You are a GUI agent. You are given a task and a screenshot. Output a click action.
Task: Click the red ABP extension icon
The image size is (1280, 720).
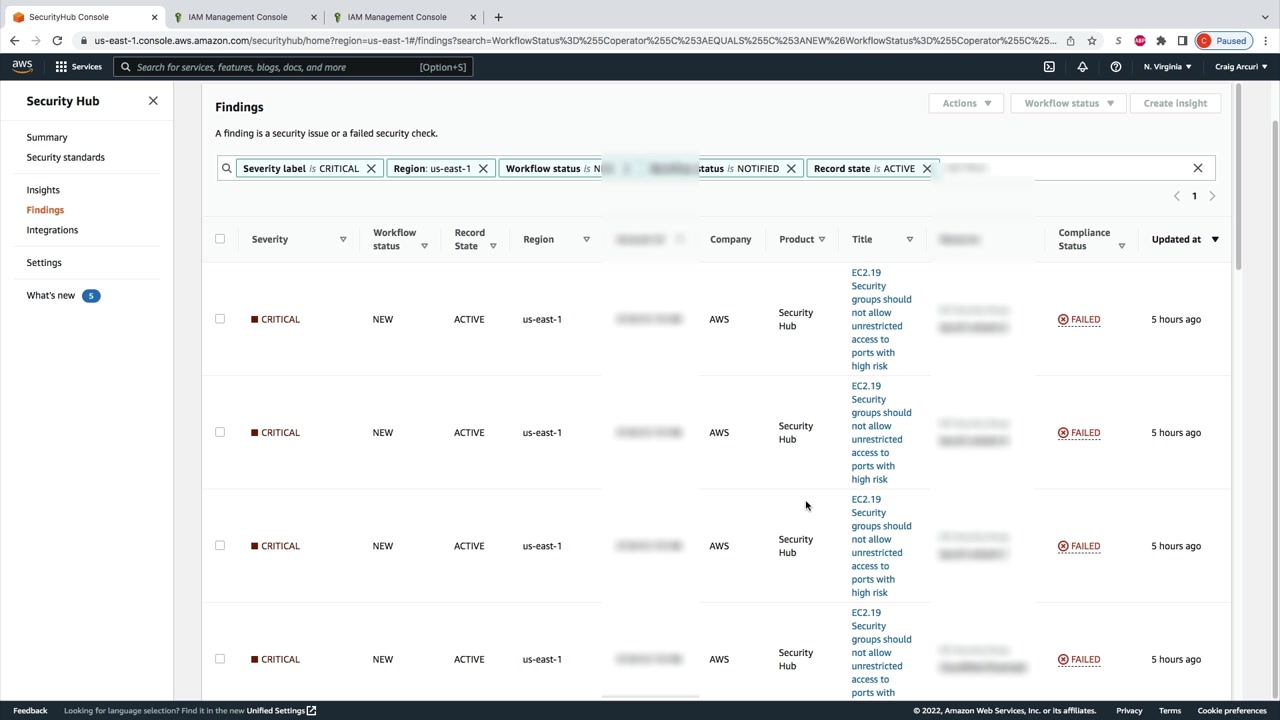click(1140, 41)
